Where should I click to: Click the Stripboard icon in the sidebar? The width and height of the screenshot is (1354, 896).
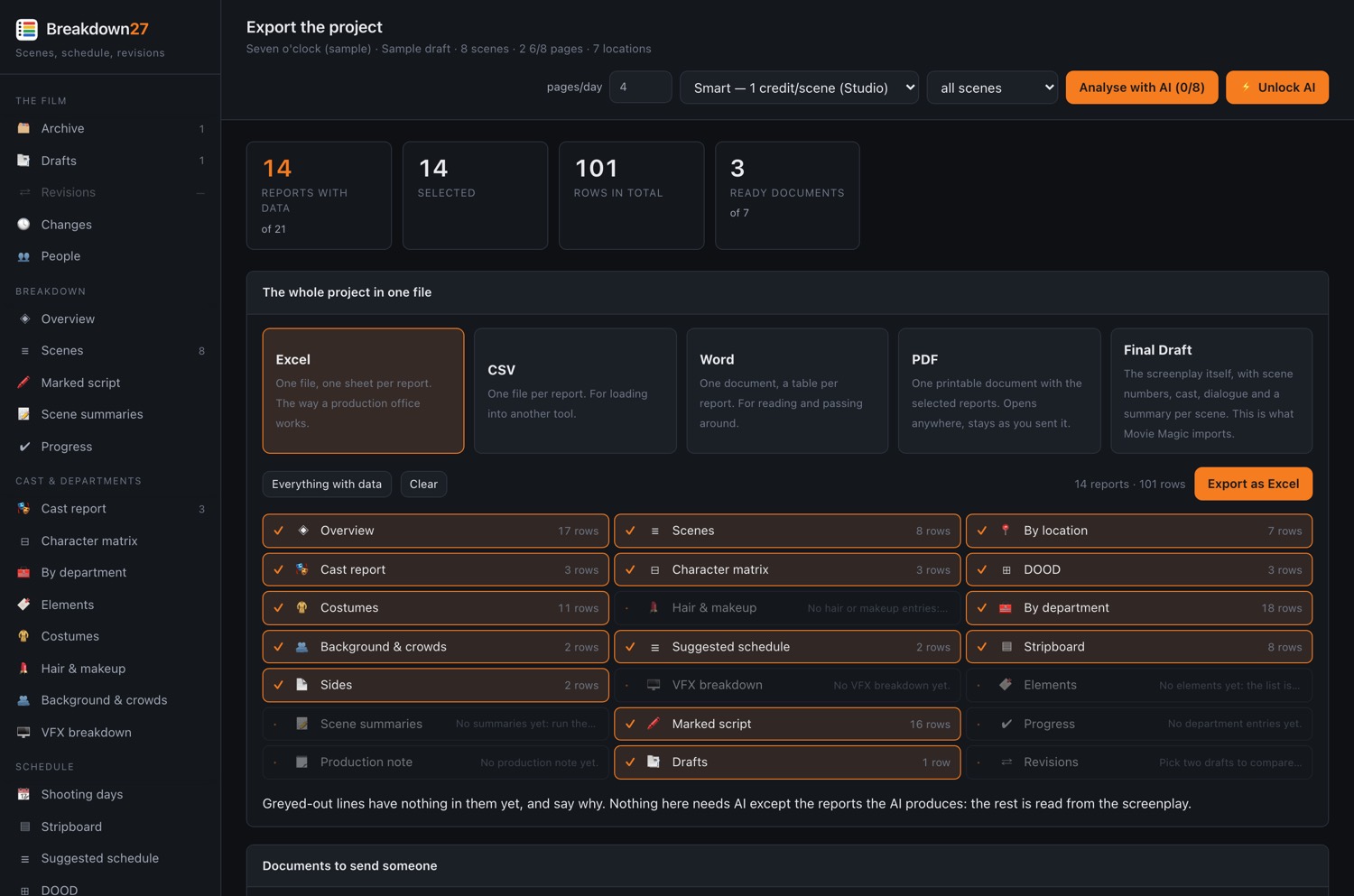[x=24, y=827]
